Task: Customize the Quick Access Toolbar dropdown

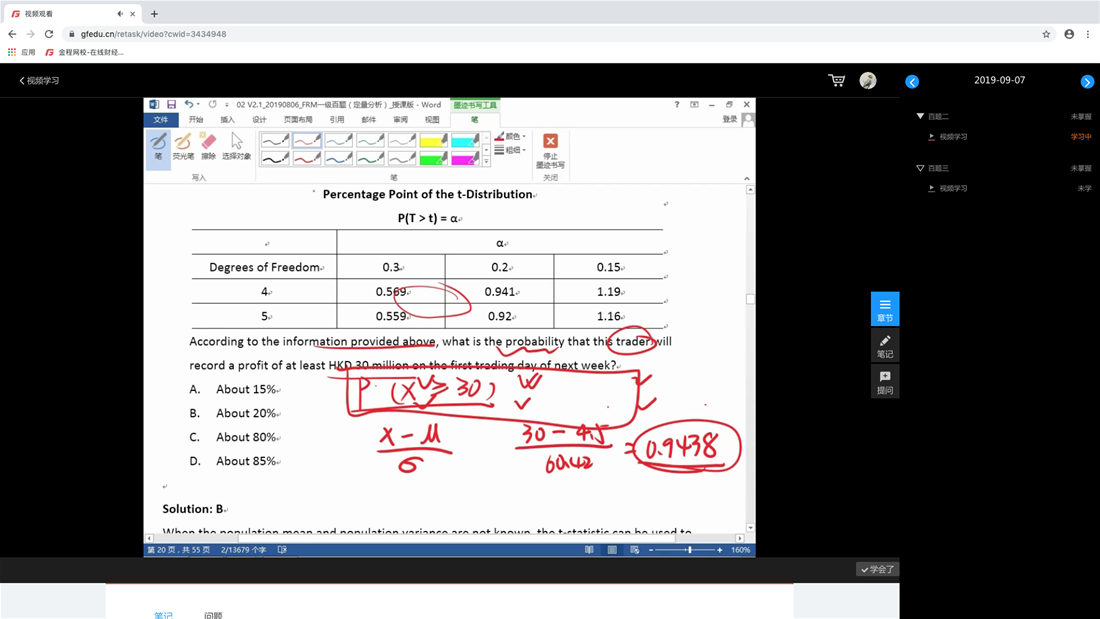Action: point(227,105)
